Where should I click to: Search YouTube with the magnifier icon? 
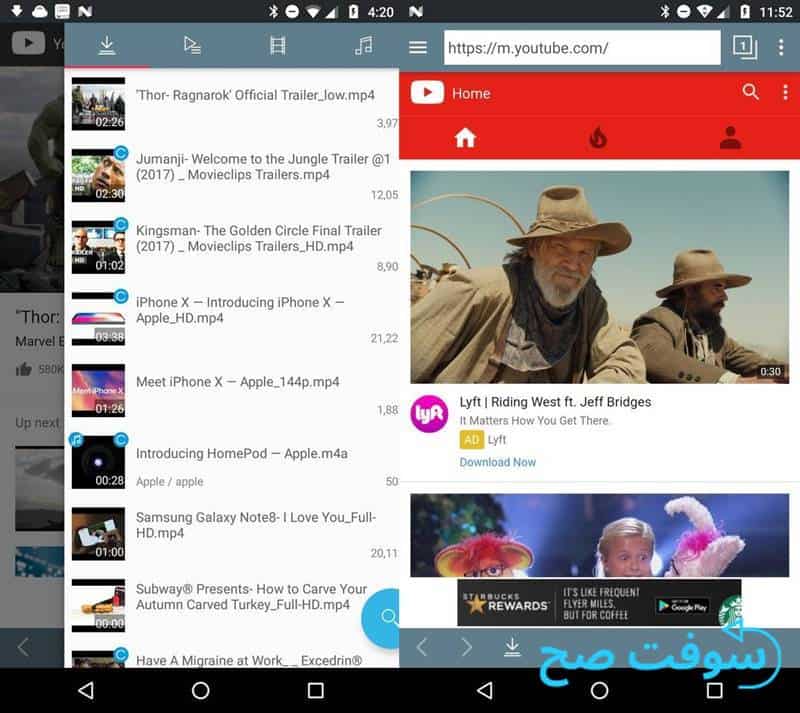point(751,92)
